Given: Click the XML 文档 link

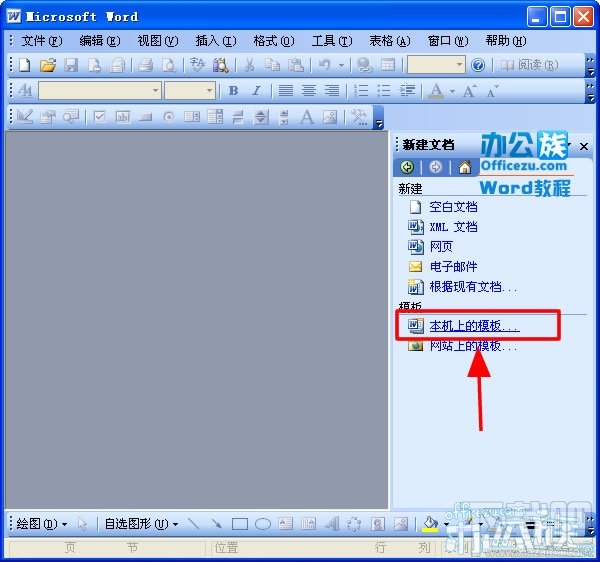Looking at the screenshot, I should tap(453, 227).
